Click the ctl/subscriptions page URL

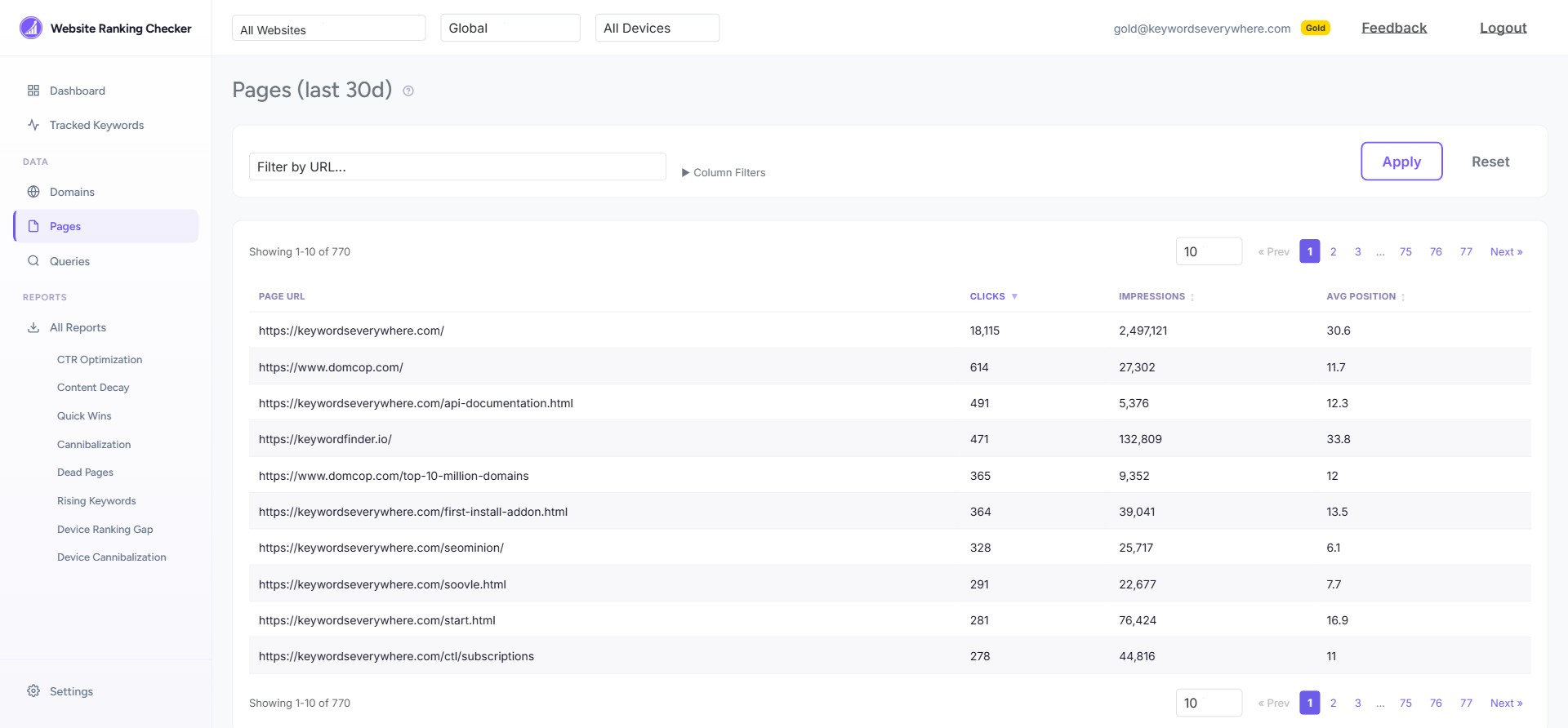[x=396, y=656]
